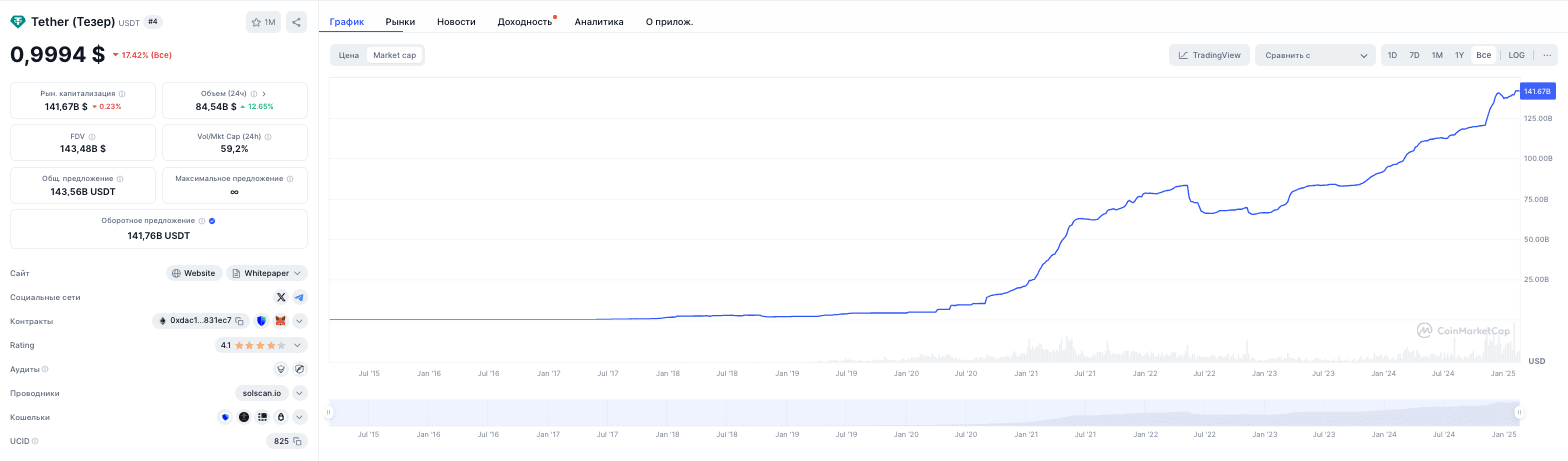Image resolution: width=1568 pixels, height=461 pixels.
Task: Copy the UCID 825 value
Action: [298, 441]
